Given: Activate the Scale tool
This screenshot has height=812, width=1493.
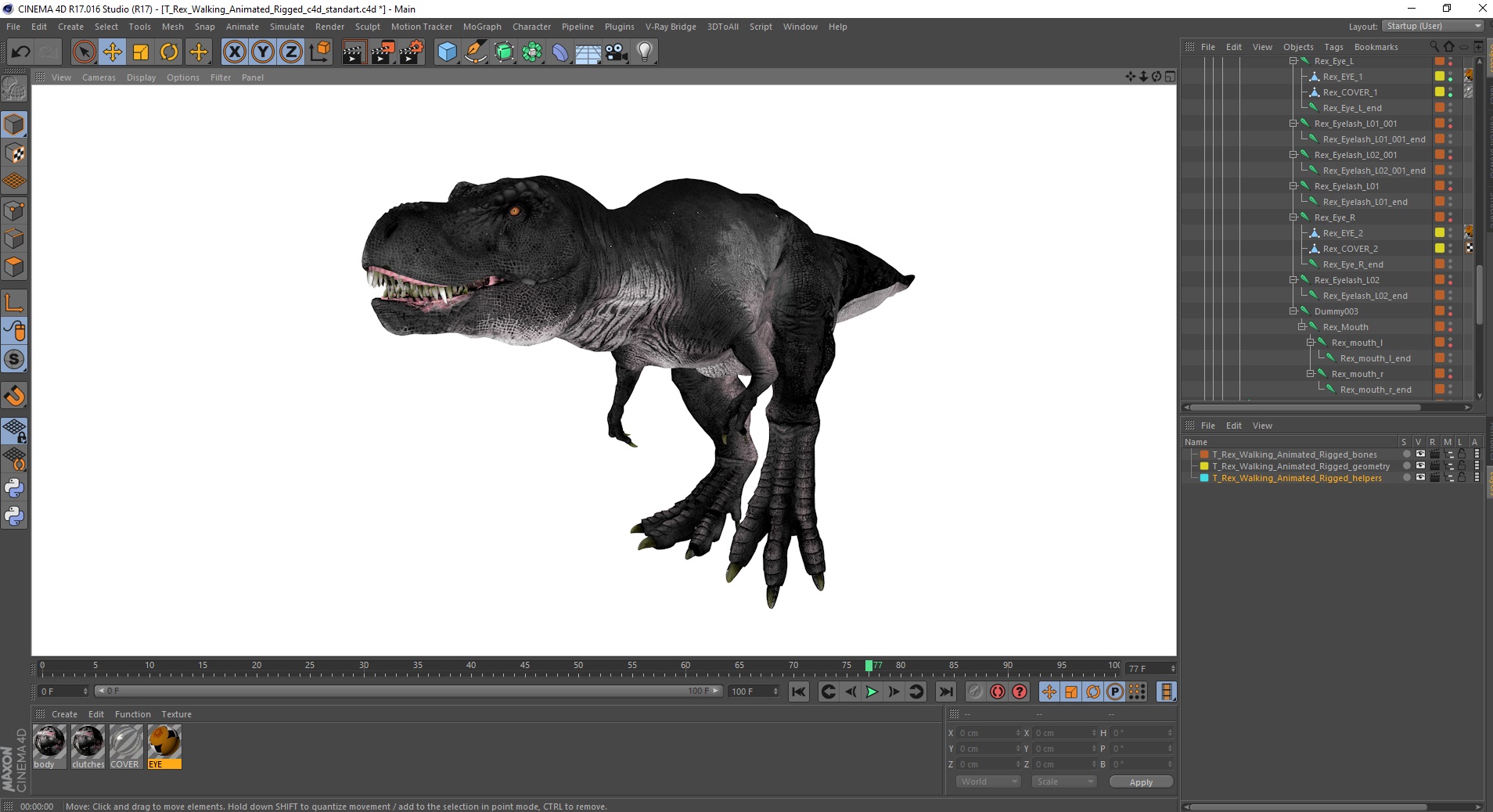Looking at the screenshot, I should pyautogui.click(x=141, y=52).
